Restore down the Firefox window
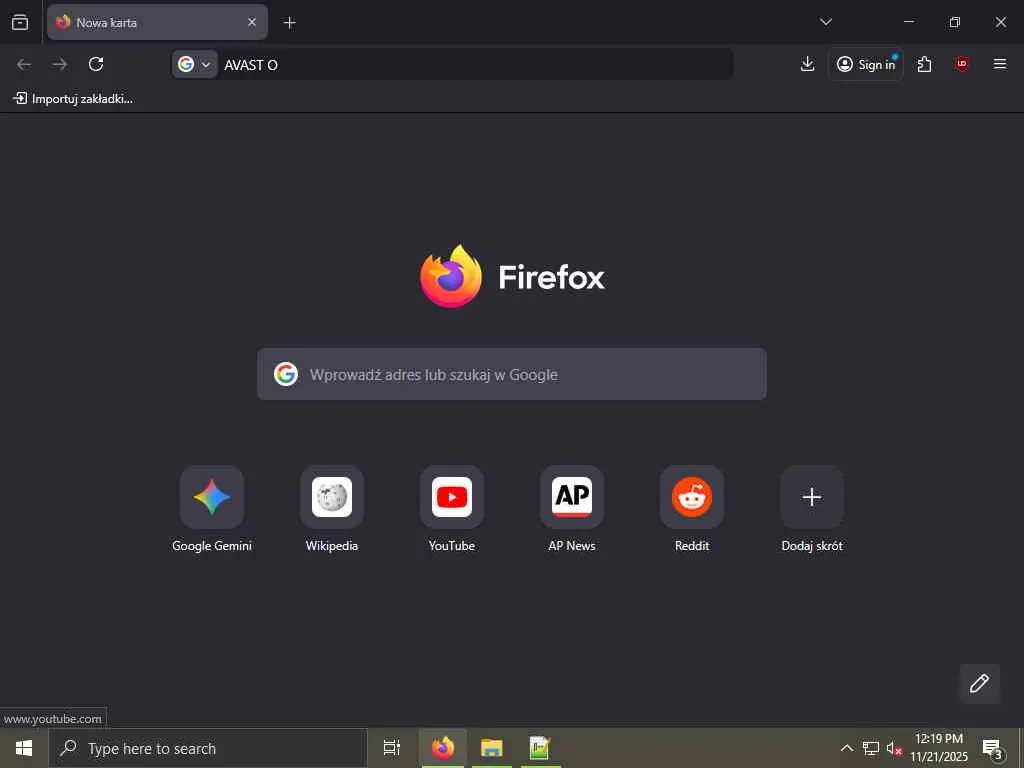The image size is (1024, 768). point(955,22)
